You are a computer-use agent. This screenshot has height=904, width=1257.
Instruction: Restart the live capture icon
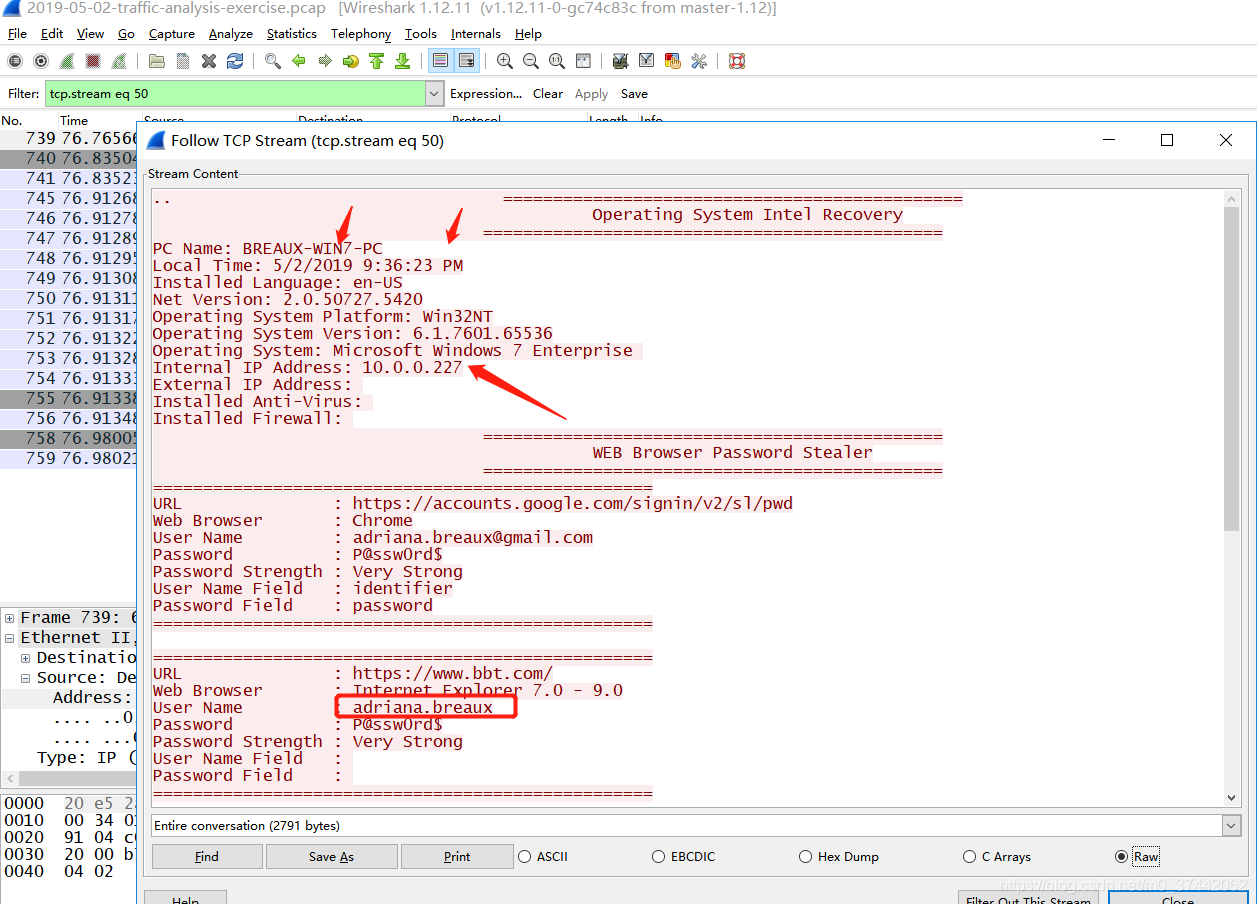click(119, 61)
